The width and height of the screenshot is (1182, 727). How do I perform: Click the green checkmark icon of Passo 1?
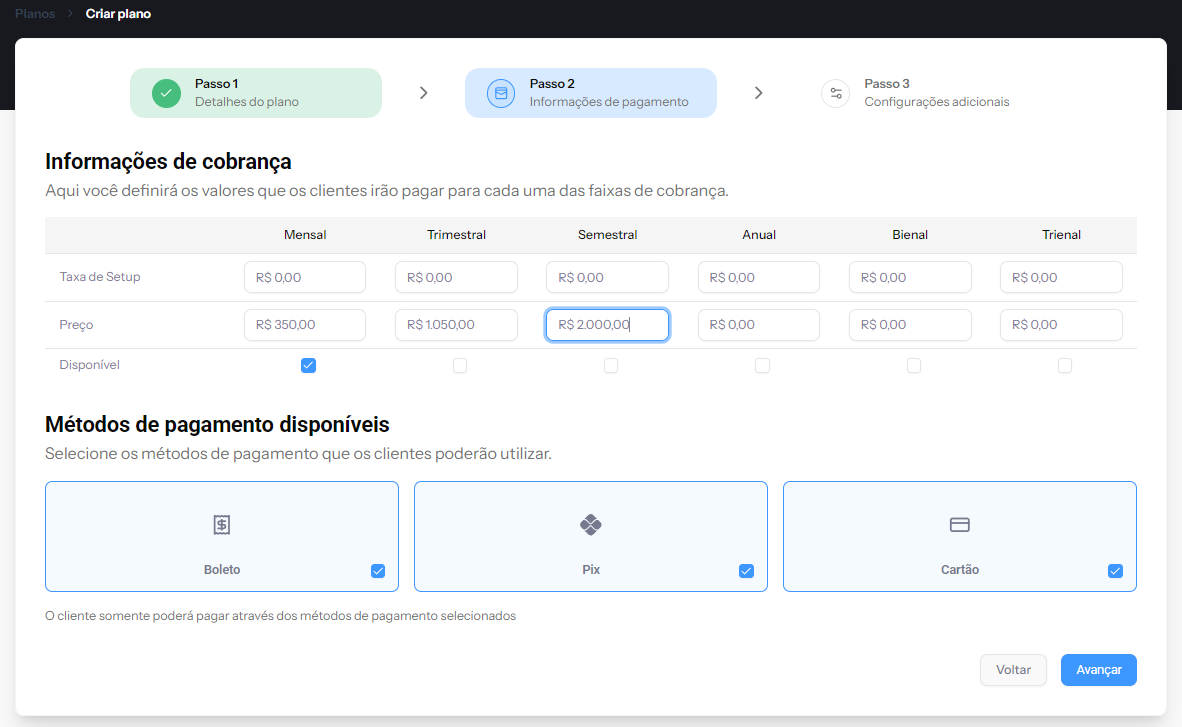point(166,93)
